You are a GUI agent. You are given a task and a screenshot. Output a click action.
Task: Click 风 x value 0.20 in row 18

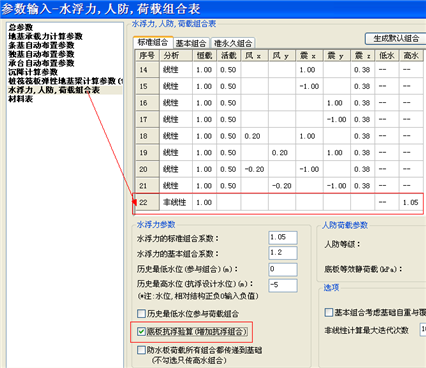click(255, 136)
